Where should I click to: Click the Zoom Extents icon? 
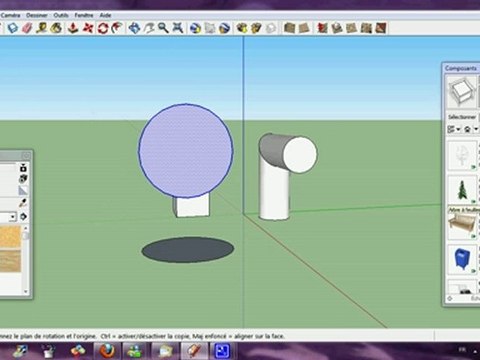tap(178, 28)
